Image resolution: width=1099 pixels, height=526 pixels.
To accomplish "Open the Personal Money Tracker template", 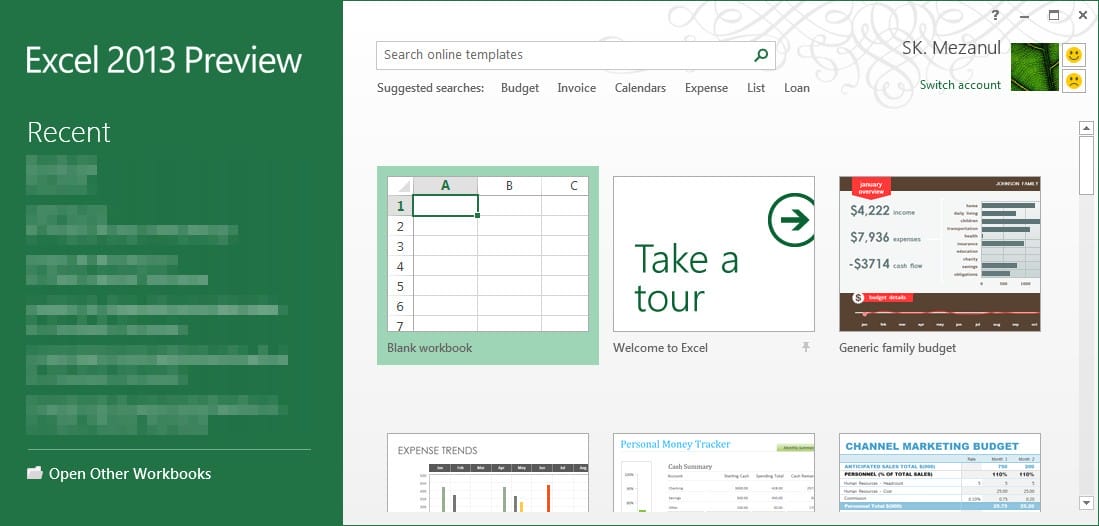I will point(714,473).
